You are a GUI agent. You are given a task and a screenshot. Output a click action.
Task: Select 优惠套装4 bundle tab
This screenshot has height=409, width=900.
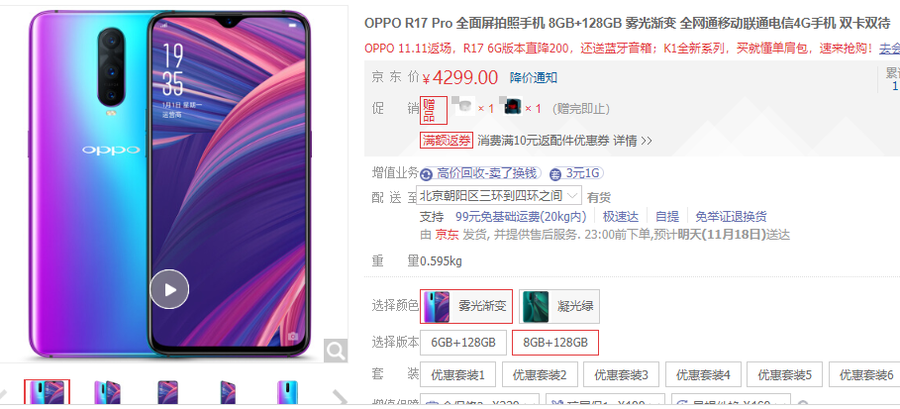click(703, 375)
